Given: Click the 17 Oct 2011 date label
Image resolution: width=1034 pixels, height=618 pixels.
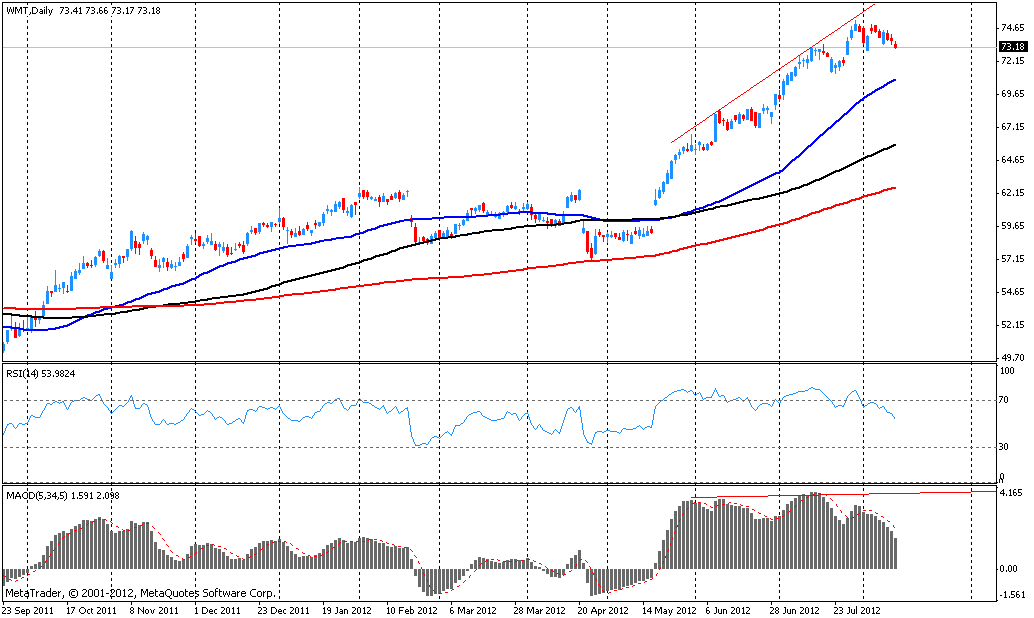Looking at the screenshot, I should (91, 610).
